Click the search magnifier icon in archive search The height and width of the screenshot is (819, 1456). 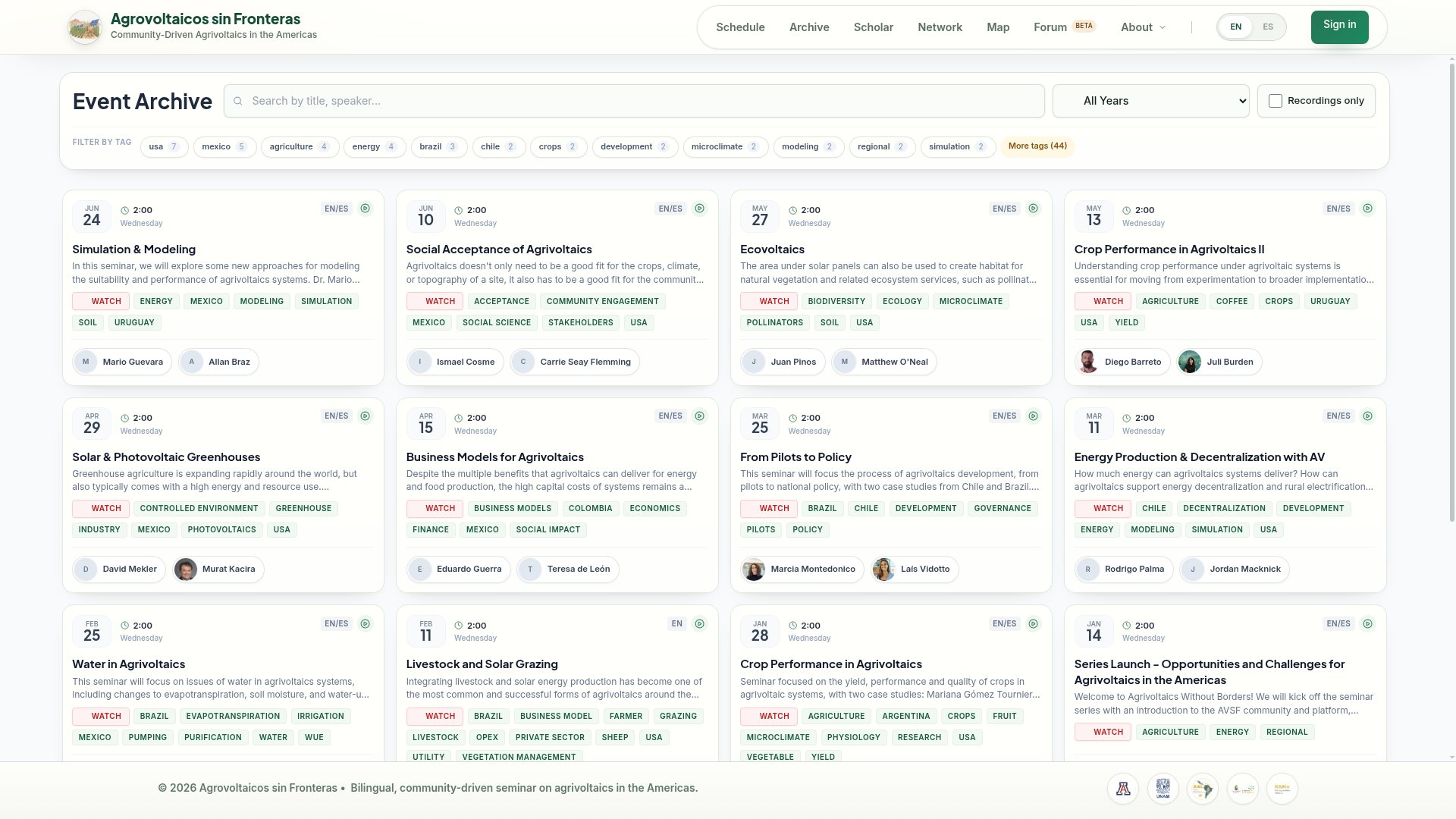coord(238,101)
